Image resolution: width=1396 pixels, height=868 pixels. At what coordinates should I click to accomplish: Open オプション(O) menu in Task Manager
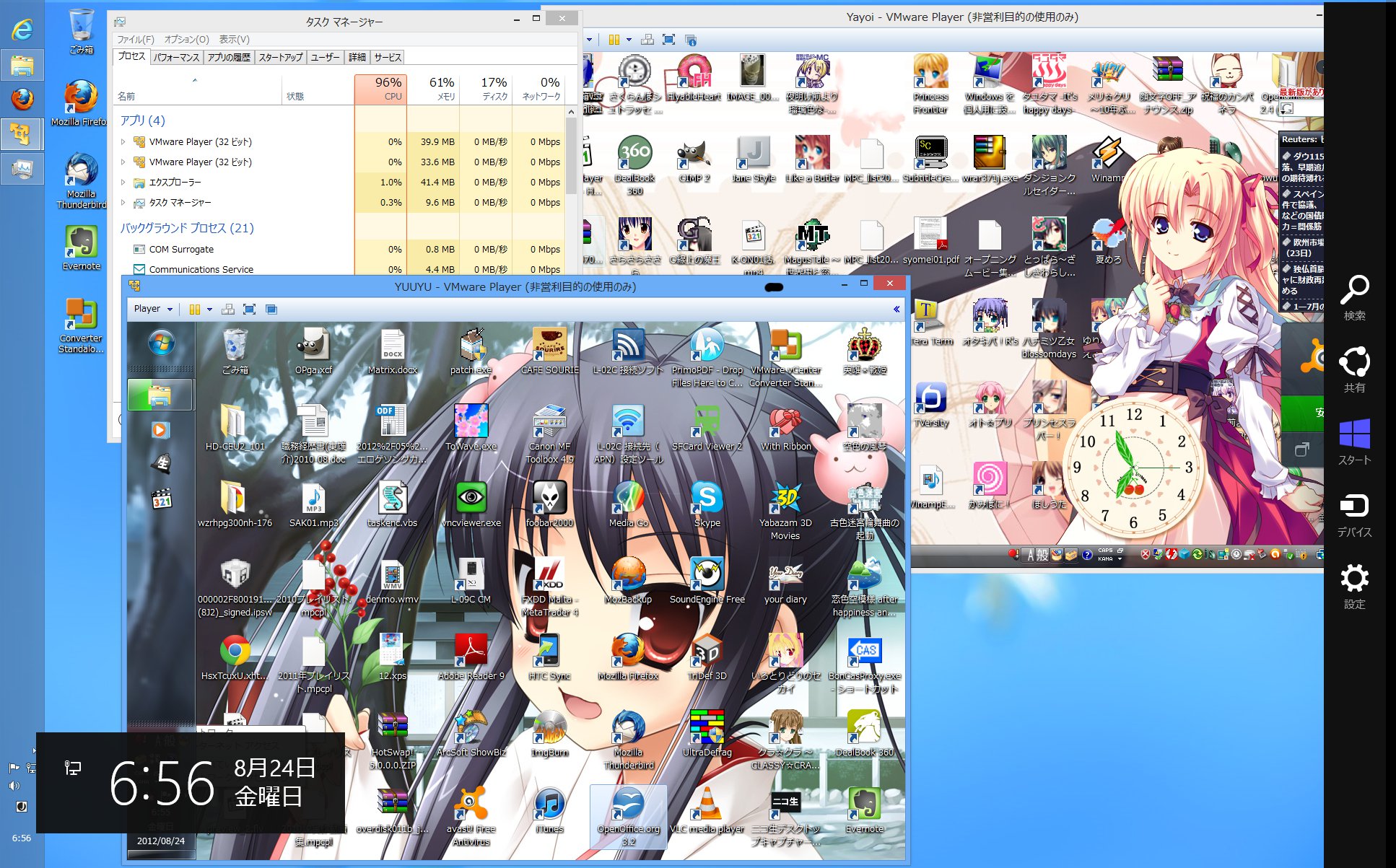coord(186,39)
